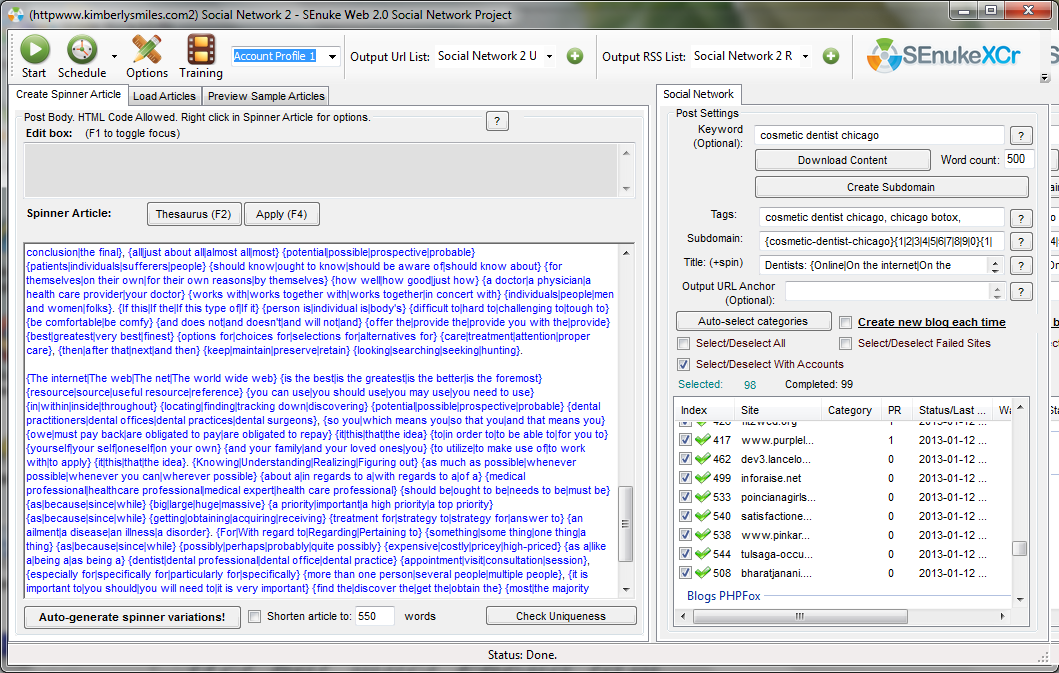Screen dimensions: 1059x673
Task: Uncheck the row checkbox for site 417
Action: [686, 440]
